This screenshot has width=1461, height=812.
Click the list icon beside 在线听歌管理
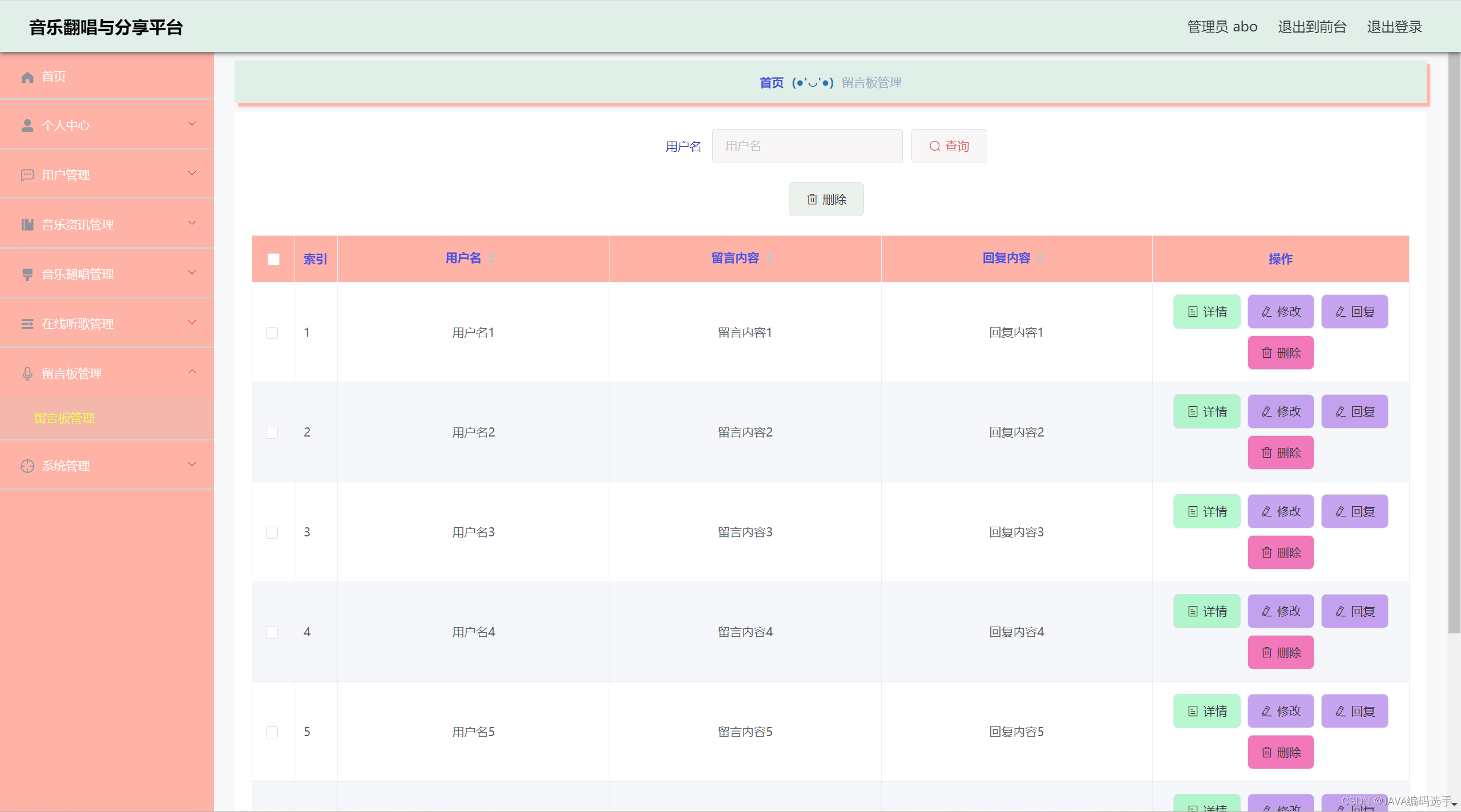[27, 324]
